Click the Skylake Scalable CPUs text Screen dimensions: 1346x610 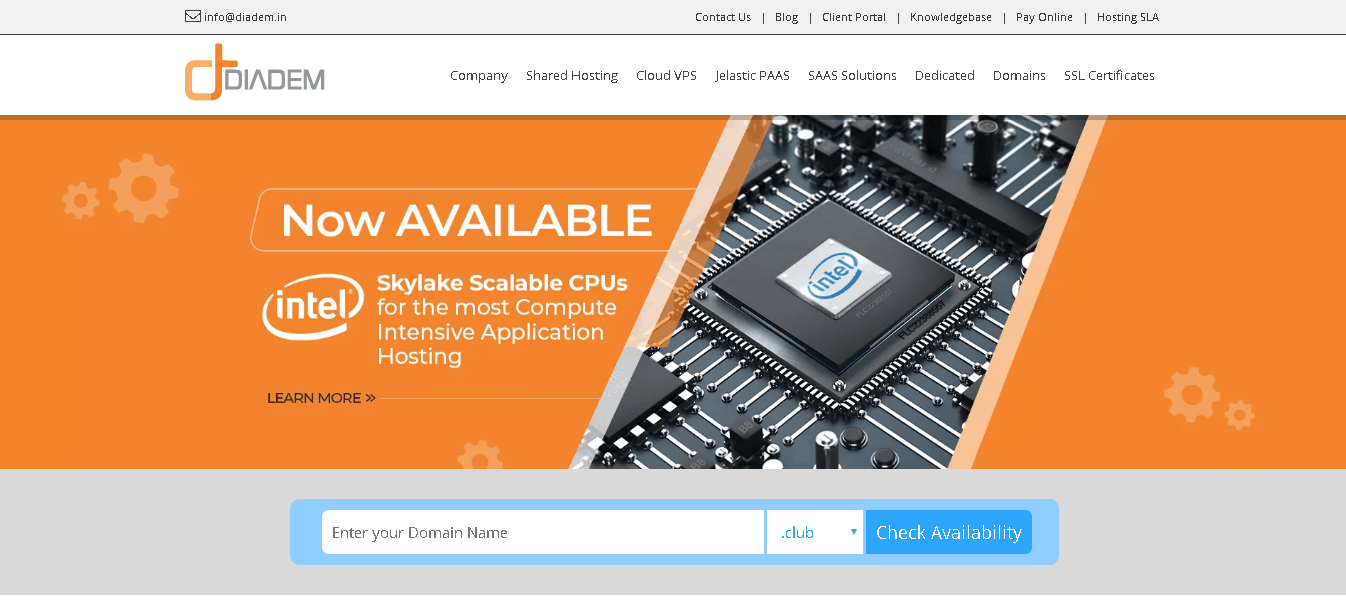tap(502, 283)
